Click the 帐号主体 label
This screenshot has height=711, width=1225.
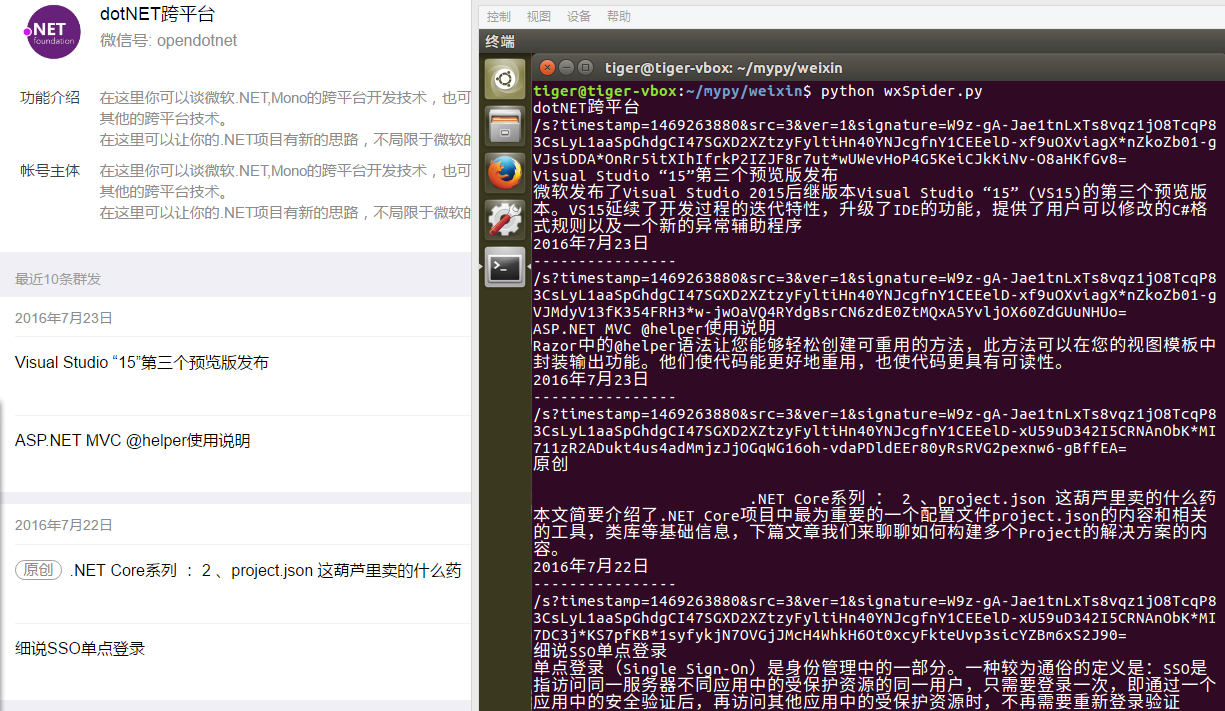coord(50,171)
